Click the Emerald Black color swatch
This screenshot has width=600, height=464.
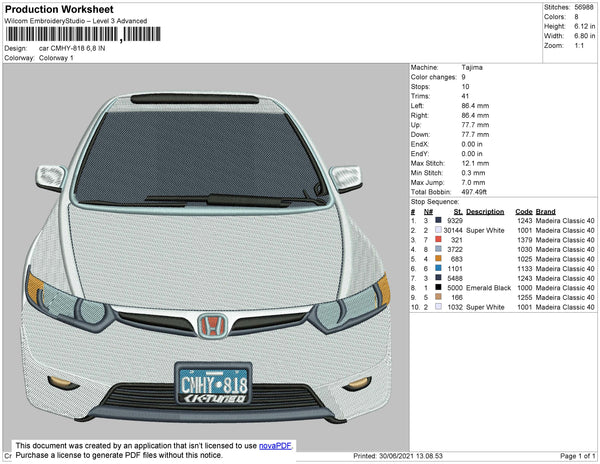(438, 287)
